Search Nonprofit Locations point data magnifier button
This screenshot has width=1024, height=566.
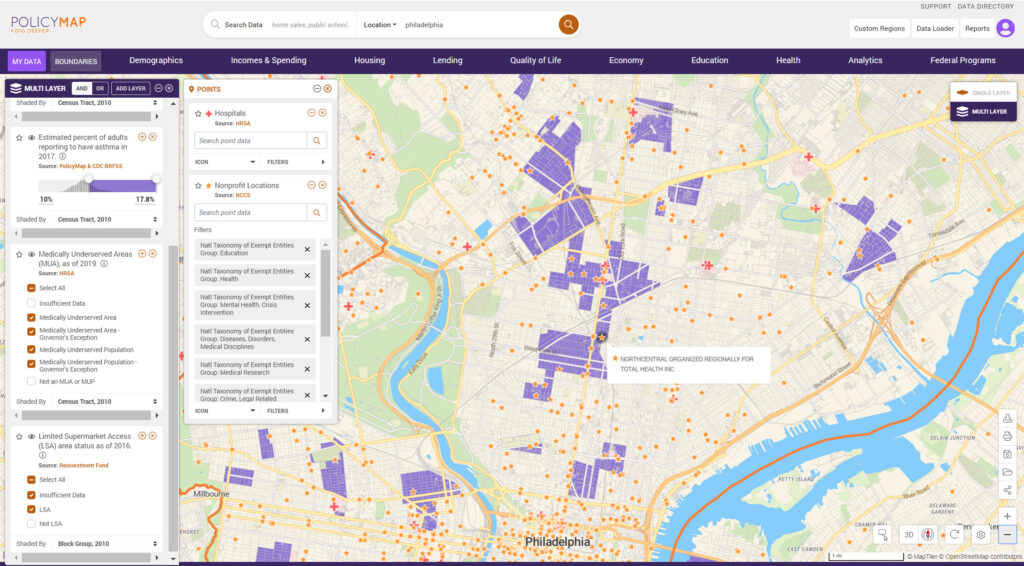(x=317, y=212)
